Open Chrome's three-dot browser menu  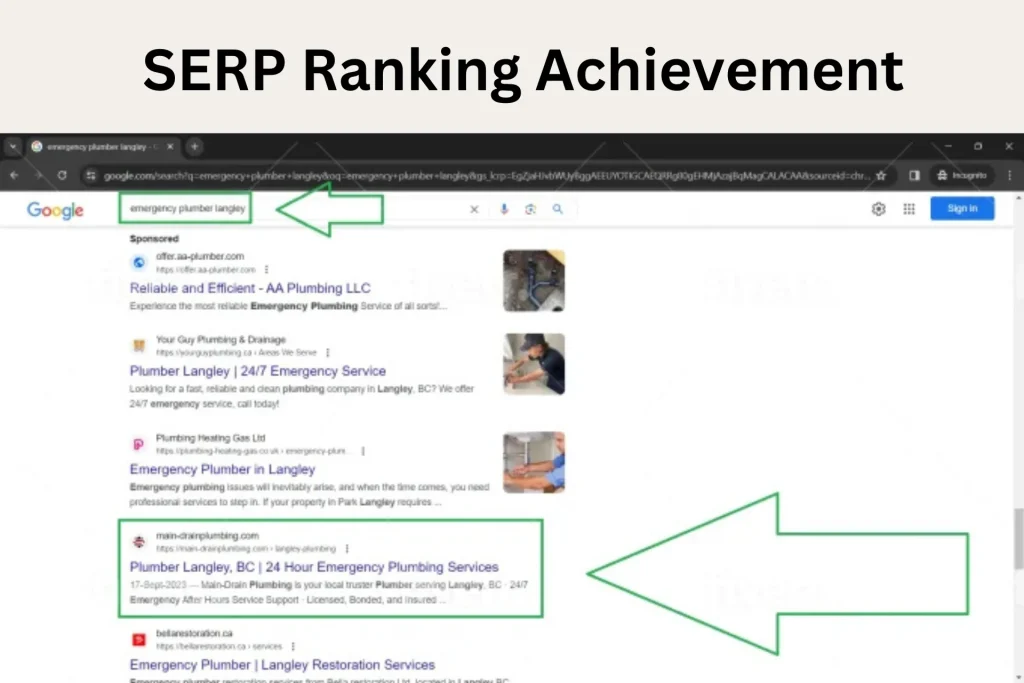point(1009,175)
